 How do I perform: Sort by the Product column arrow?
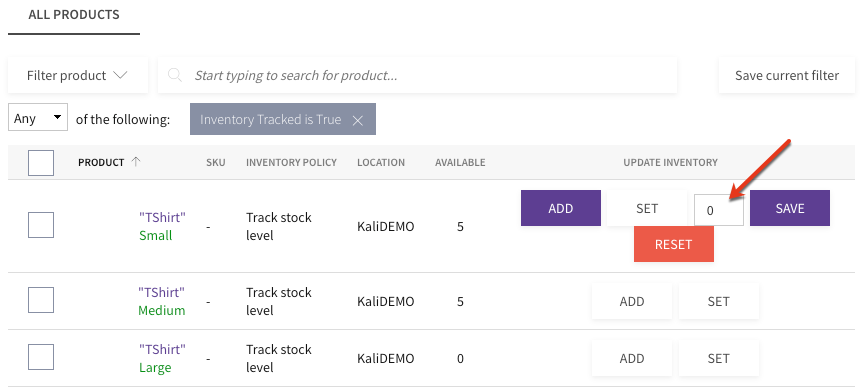[x=136, y=162]
